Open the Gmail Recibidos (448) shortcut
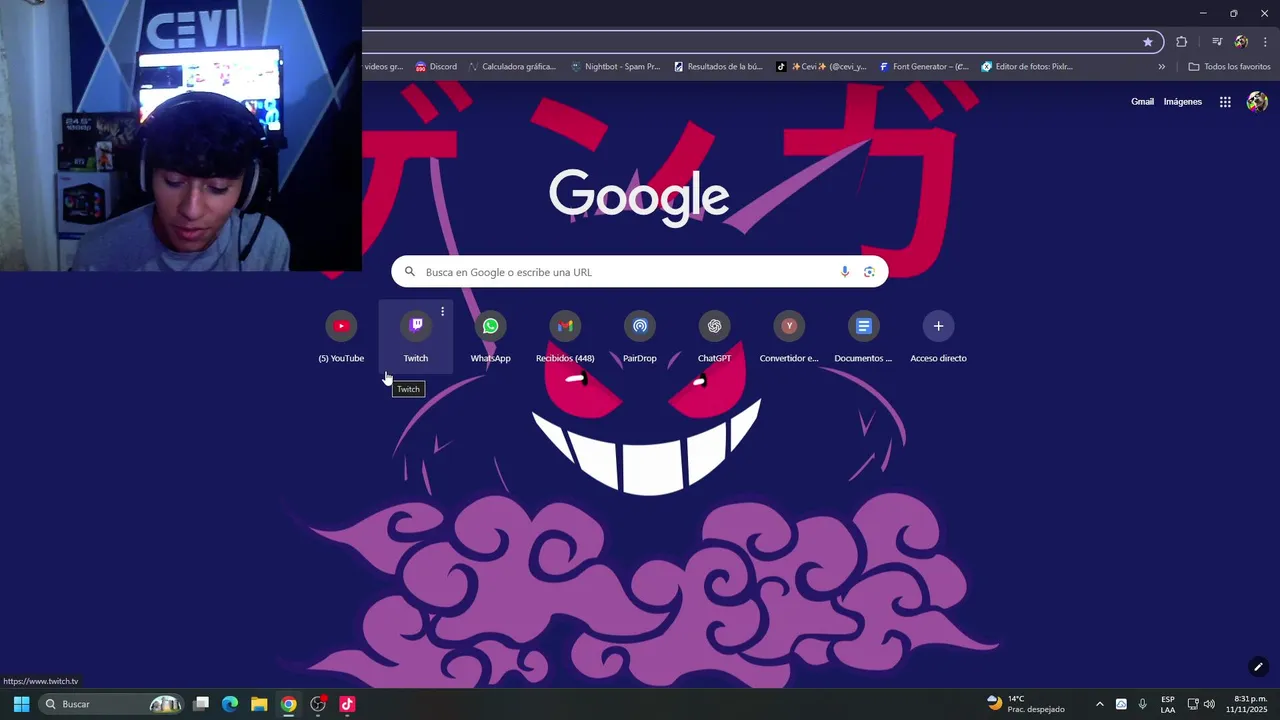Image resolution: width=1280 pixels, height=720 pixels. 565,337
